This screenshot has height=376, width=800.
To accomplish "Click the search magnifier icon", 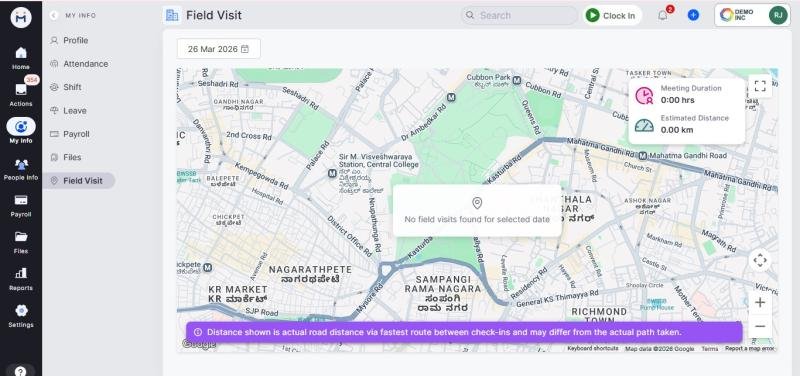I will 470,15.
